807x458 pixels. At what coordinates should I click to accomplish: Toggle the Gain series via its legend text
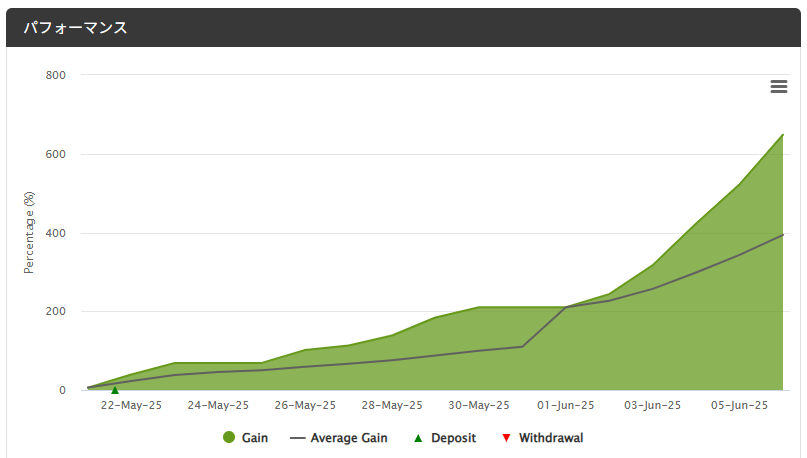click(x=254, y=438)
